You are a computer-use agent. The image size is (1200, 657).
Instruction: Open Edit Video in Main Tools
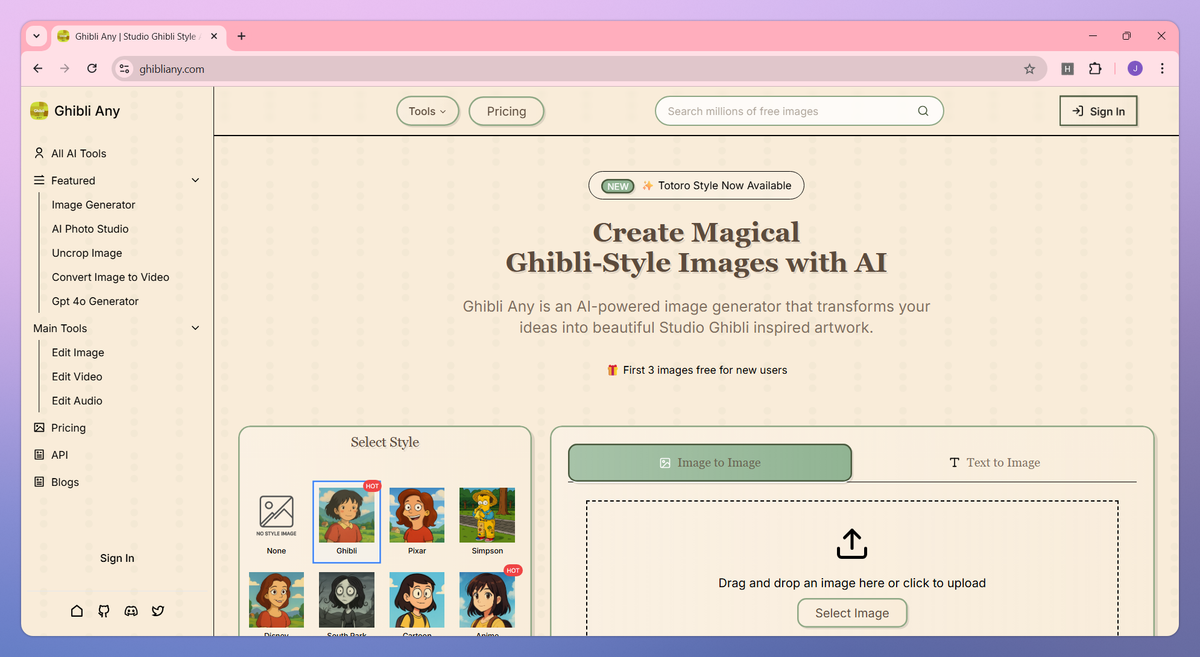77,377
